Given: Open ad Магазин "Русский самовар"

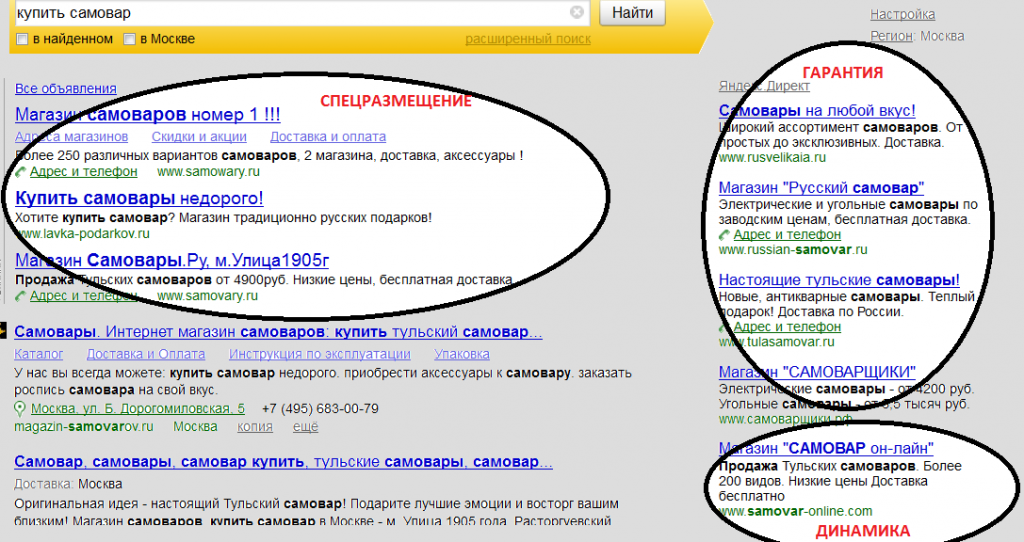Looking at the screenshot, I should tap(821, 187).
